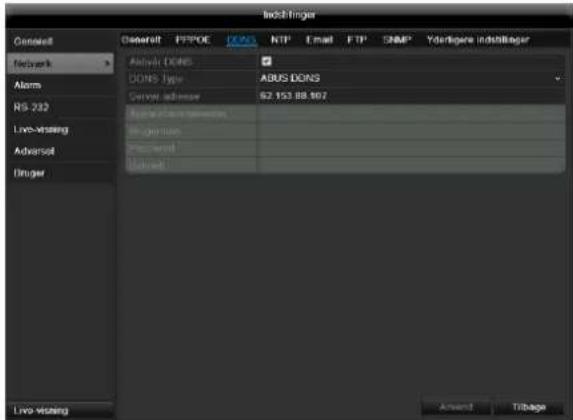Open the Alarm settings section
Screen dimensions: 573x420
60,85
